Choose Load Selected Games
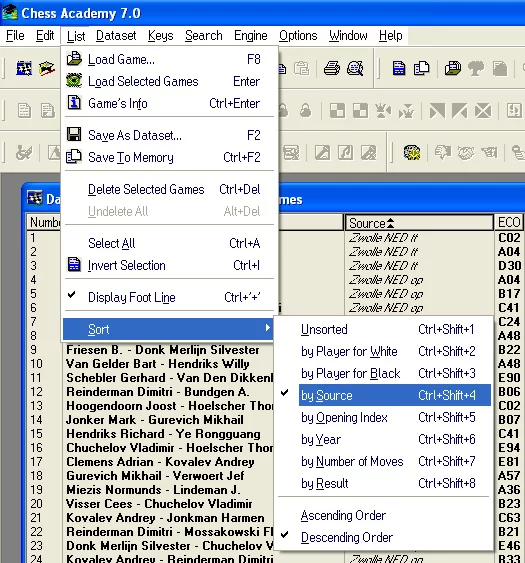This screenshot has height=563, width=525. pyautogui.click(x=169, y=82)
